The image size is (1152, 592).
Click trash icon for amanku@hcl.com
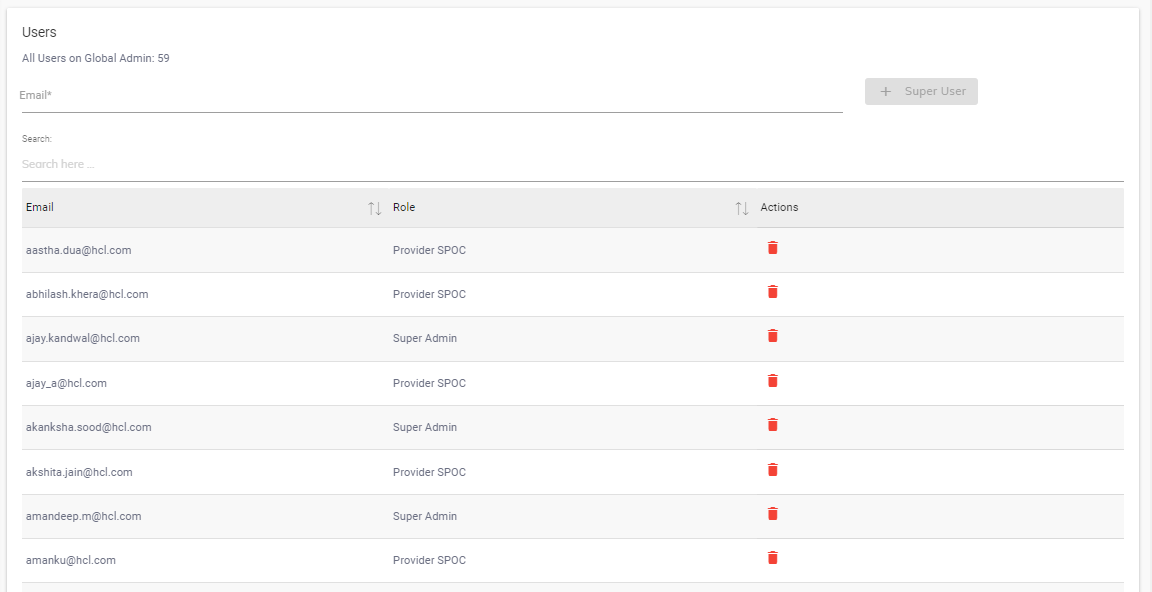coord(773,558)
